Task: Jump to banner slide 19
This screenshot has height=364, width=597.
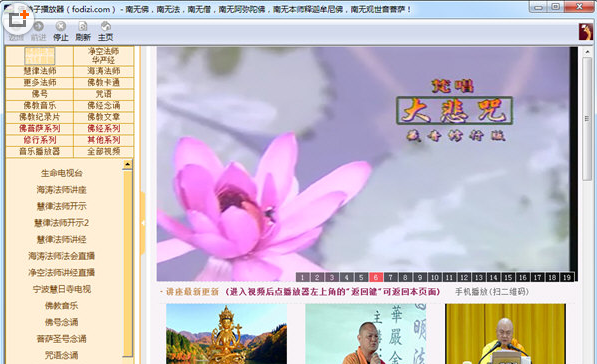Action: point(567,277)
